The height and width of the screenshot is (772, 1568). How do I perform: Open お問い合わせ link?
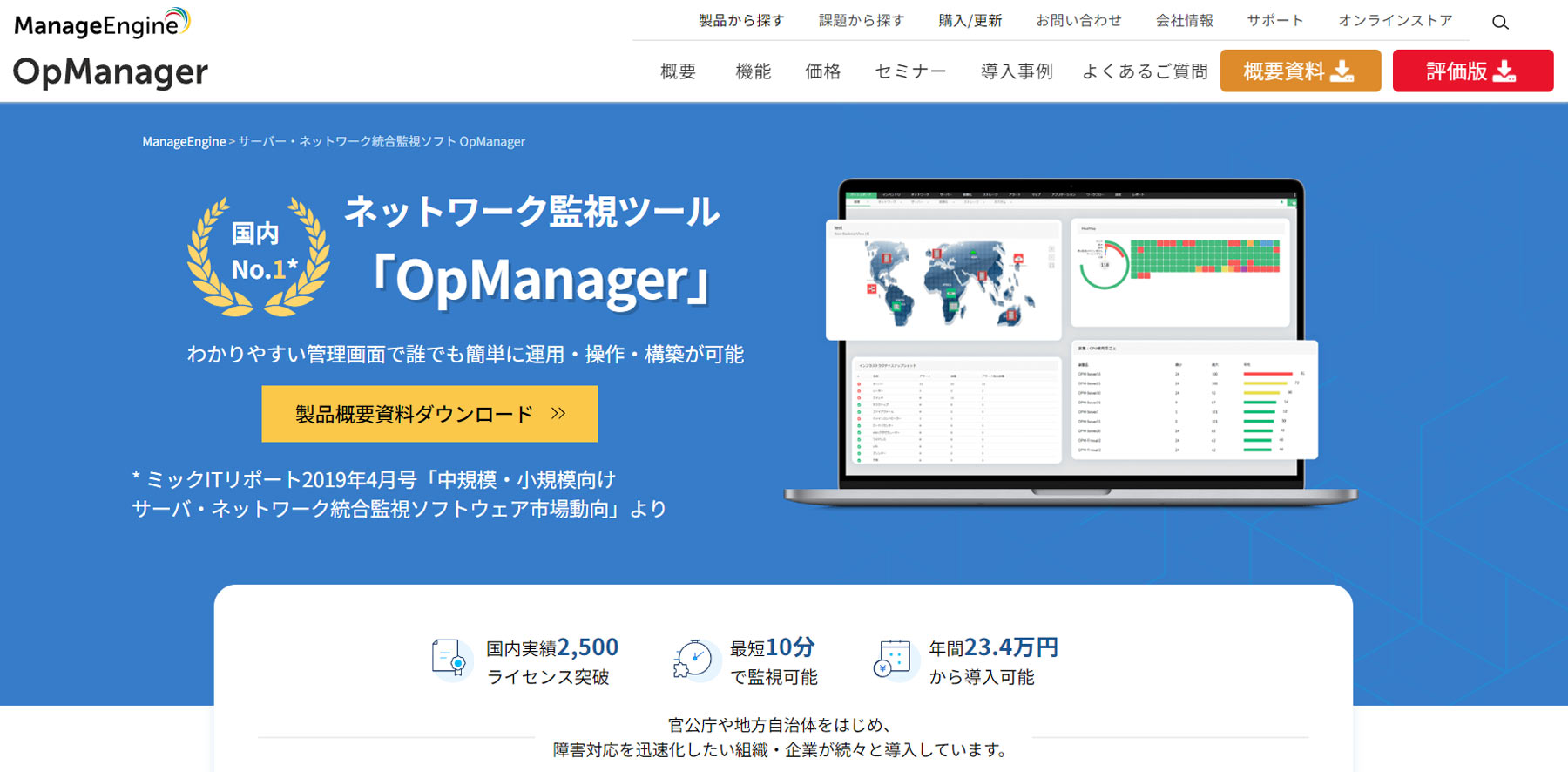1078,20
